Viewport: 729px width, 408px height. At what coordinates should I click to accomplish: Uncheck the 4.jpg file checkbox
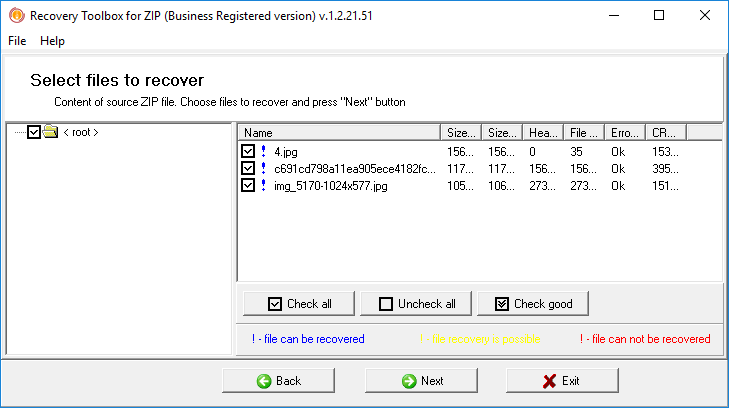pyautogui.click(x=248, y=151)
